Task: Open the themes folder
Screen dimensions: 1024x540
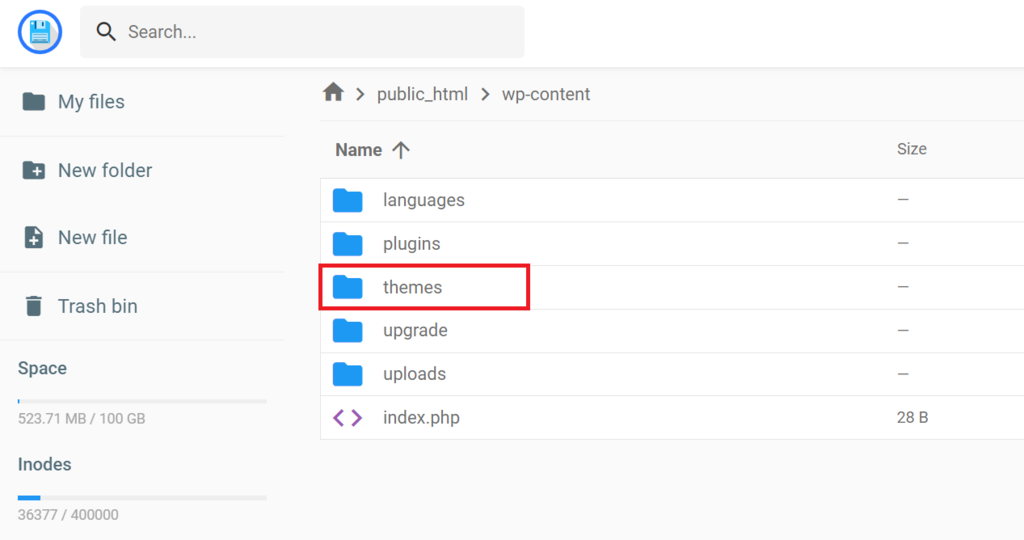Action: (412, 288)
